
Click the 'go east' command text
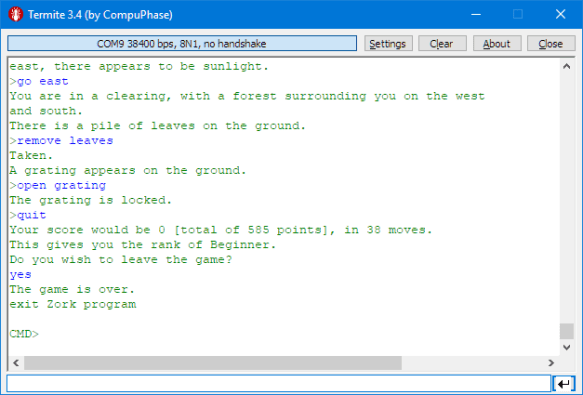43,81
